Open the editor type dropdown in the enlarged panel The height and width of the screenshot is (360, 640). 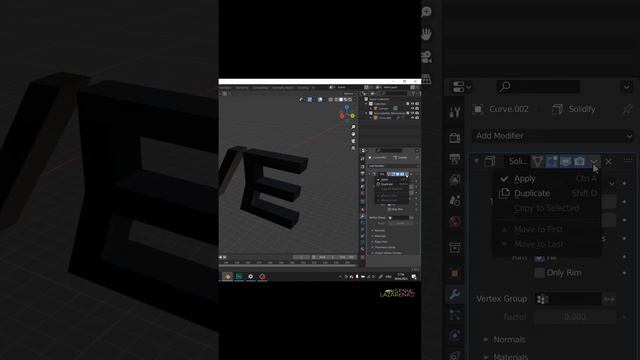pos(461,87)
